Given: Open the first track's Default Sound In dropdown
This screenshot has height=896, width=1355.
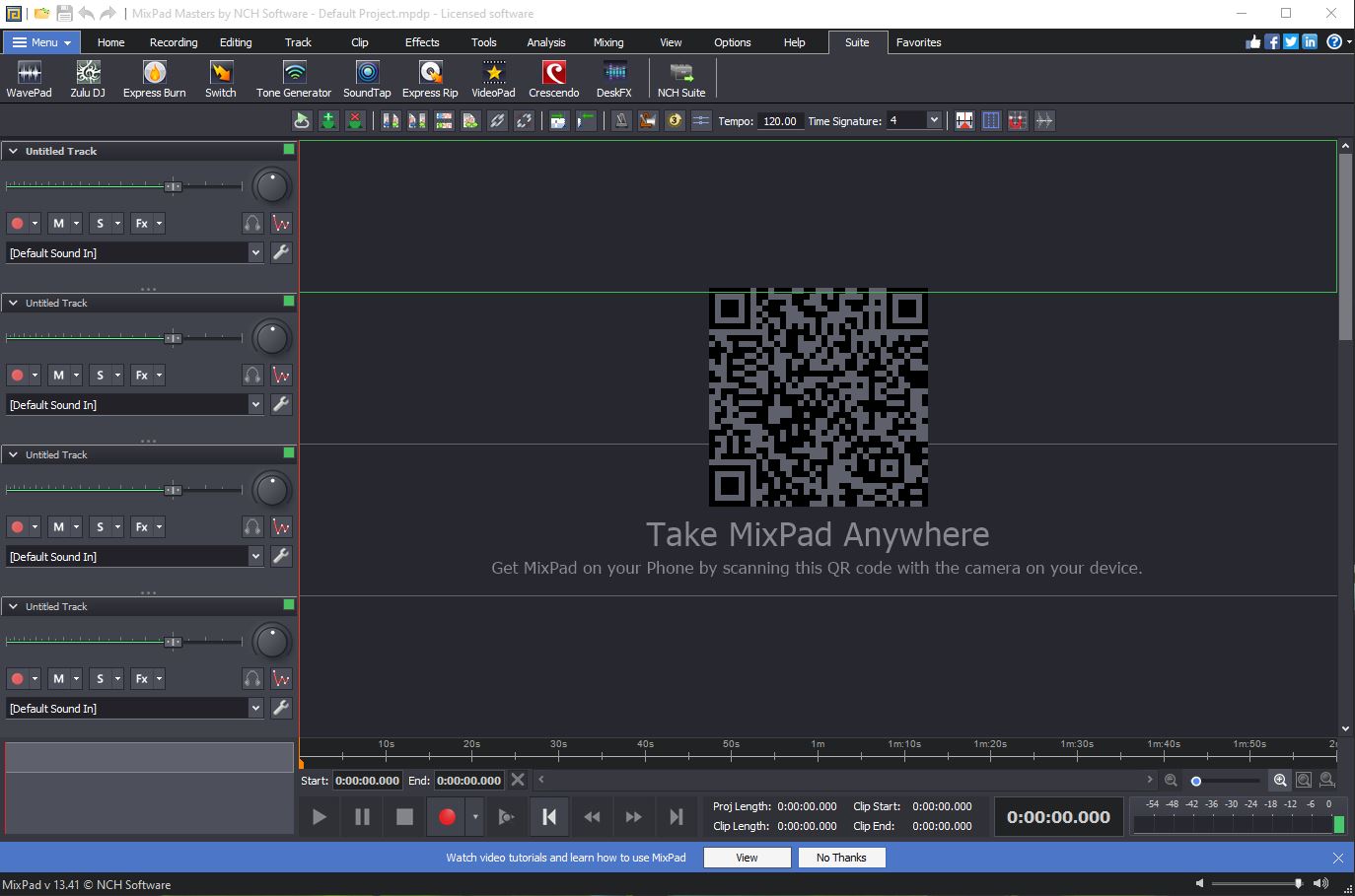Looking at the screenshot, I should click(x=255, y=253).
